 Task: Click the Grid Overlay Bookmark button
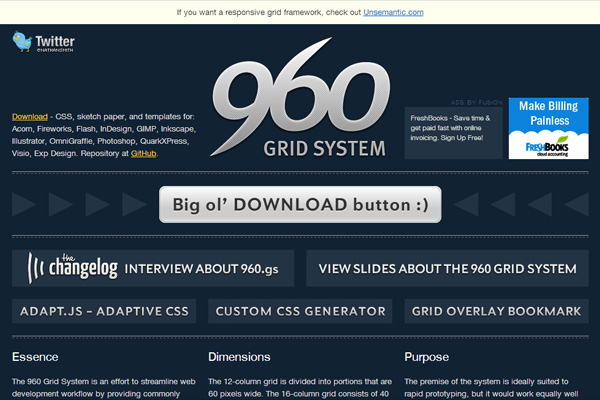(x=496, y=311)
